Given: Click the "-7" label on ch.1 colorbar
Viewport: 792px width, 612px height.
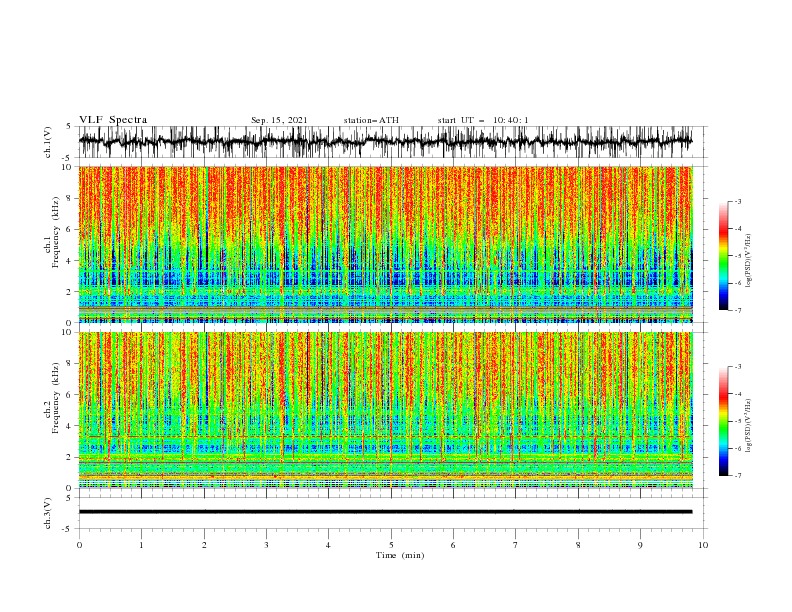Looking at the screenshot, I should 738,310.
